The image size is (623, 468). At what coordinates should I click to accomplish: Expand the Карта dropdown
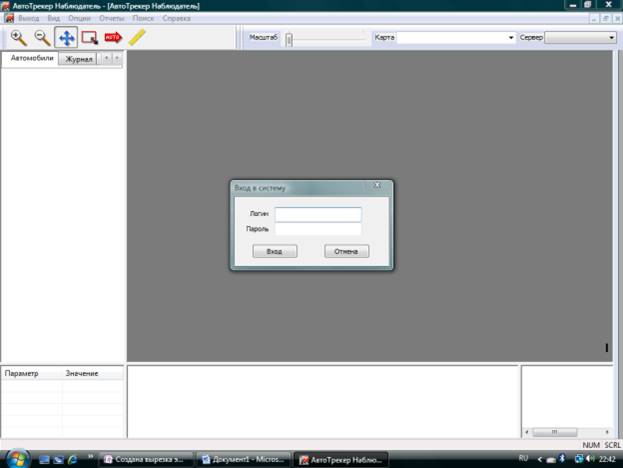click(511, 38)
